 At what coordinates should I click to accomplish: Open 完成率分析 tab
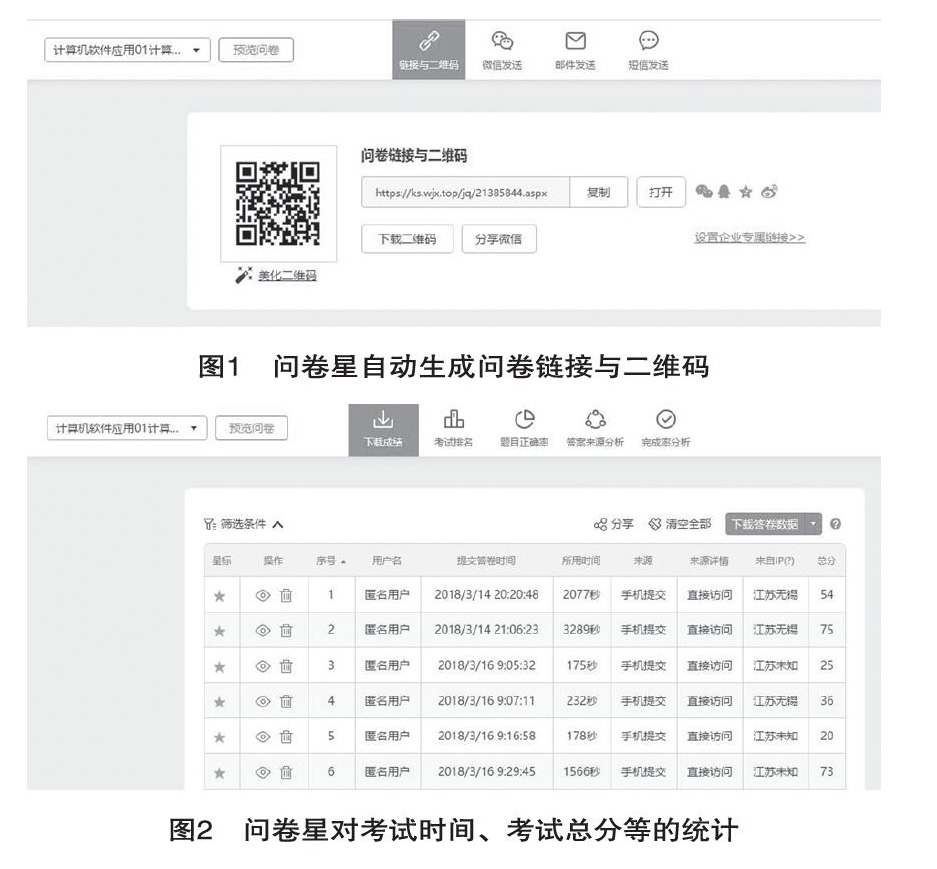666,430
